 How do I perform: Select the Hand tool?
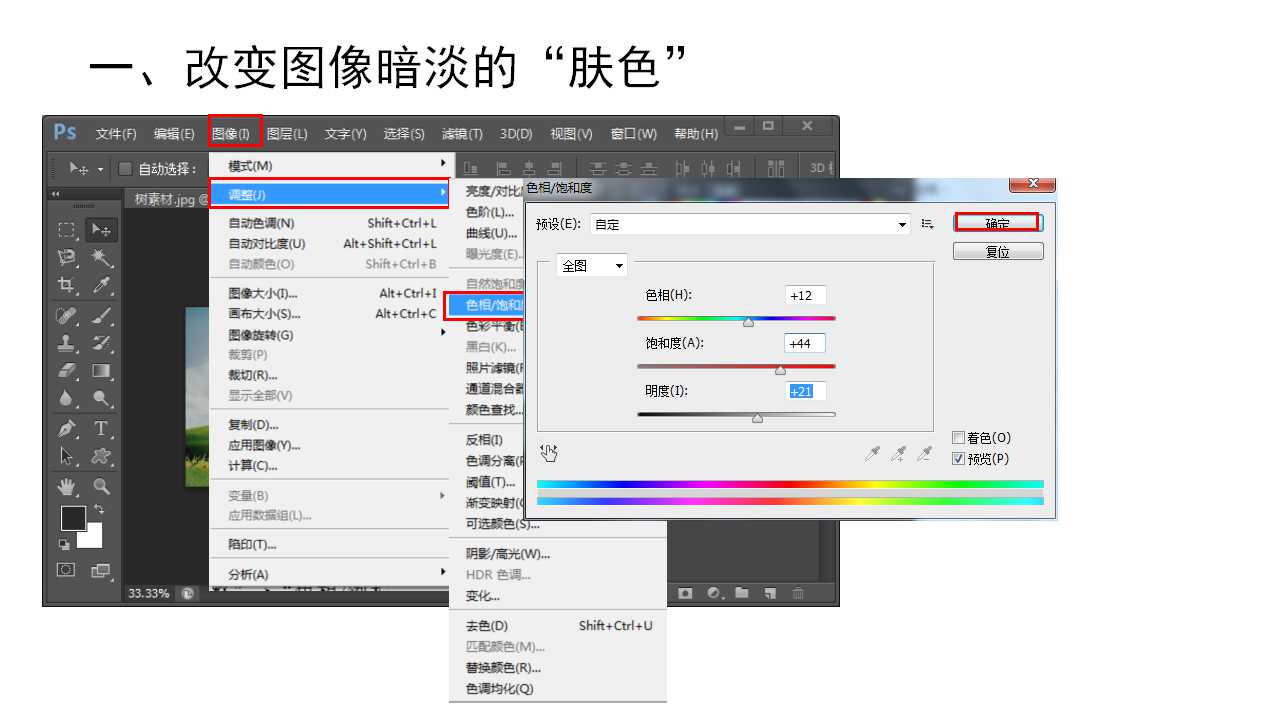coord(67,487)
